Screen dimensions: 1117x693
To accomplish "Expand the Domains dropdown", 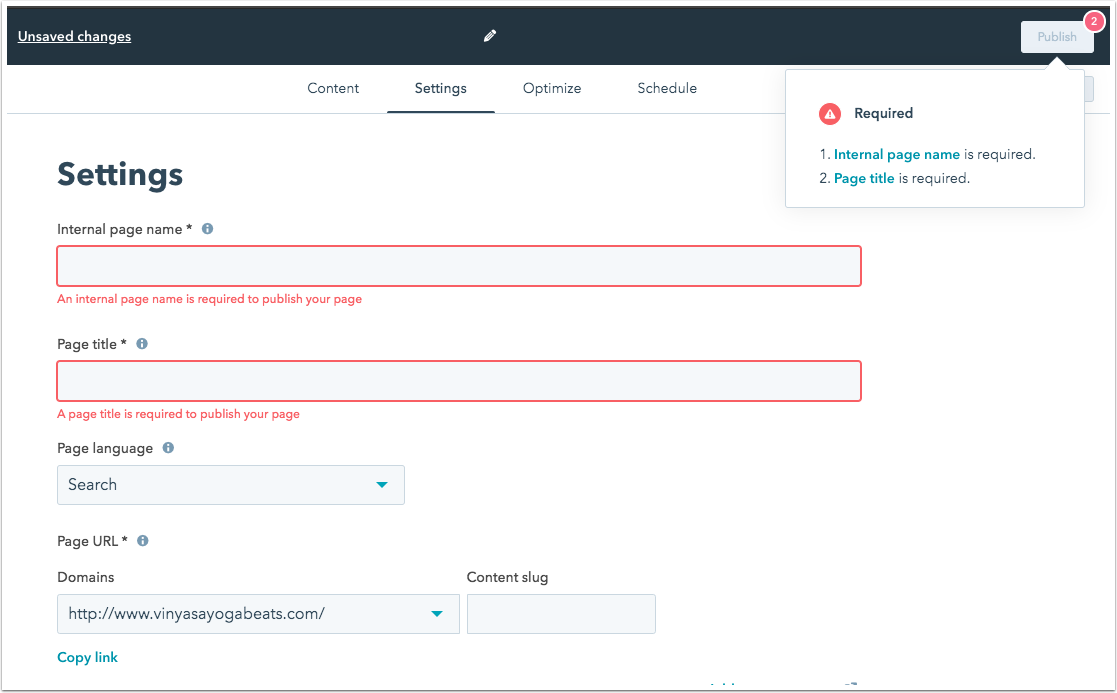I will pos(258,614).
